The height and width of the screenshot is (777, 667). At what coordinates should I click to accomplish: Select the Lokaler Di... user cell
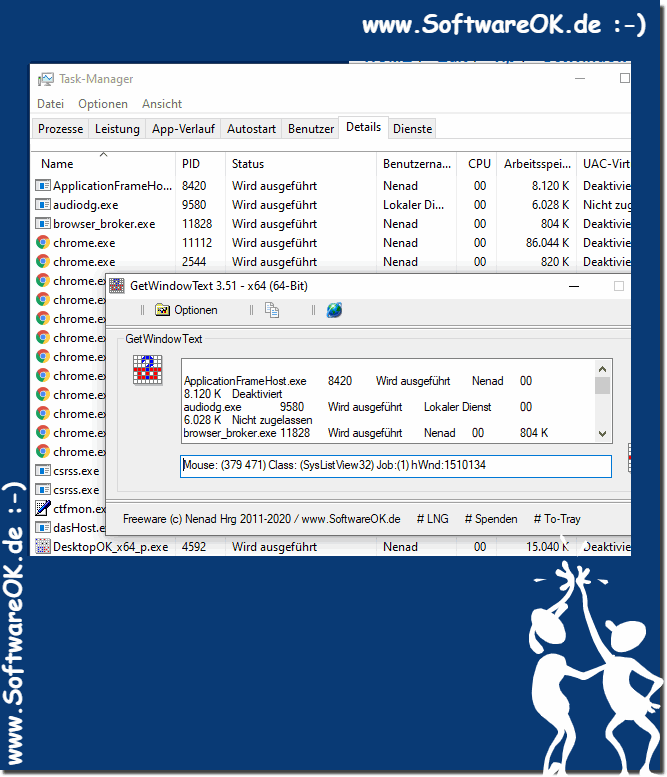tap(414, 205)
